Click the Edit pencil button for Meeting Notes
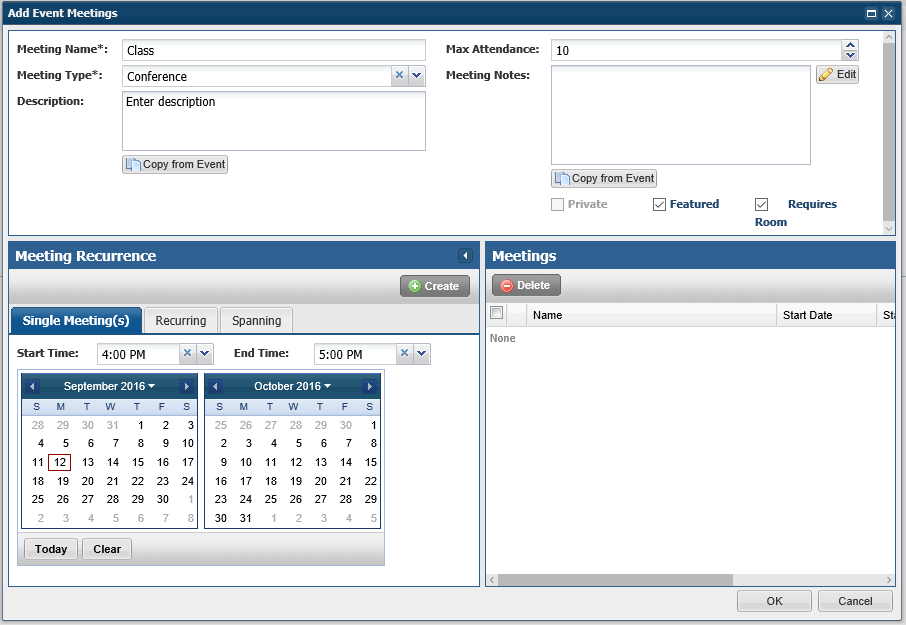The height and width of the screenshot is (625, 906). point(837,75)
